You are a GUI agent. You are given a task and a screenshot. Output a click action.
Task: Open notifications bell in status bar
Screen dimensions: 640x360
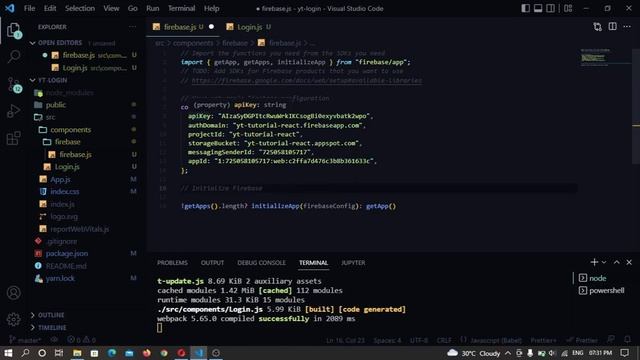click(x=627, y=340)
